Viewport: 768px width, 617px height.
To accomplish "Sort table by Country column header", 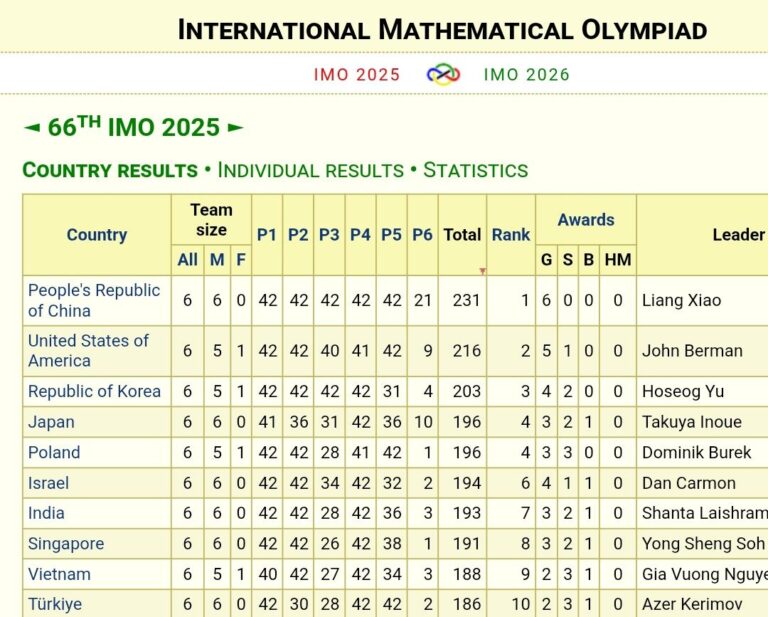I will point(96,235).
